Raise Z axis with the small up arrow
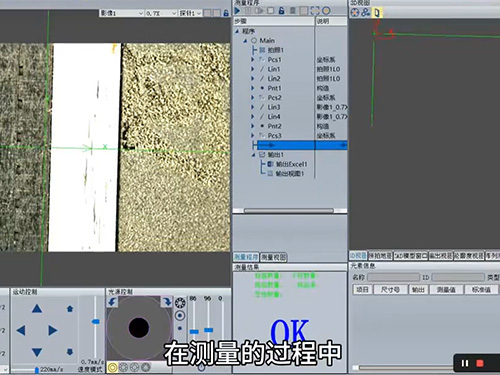Screen dimensions: 500x375 click(x=70, y=309)
